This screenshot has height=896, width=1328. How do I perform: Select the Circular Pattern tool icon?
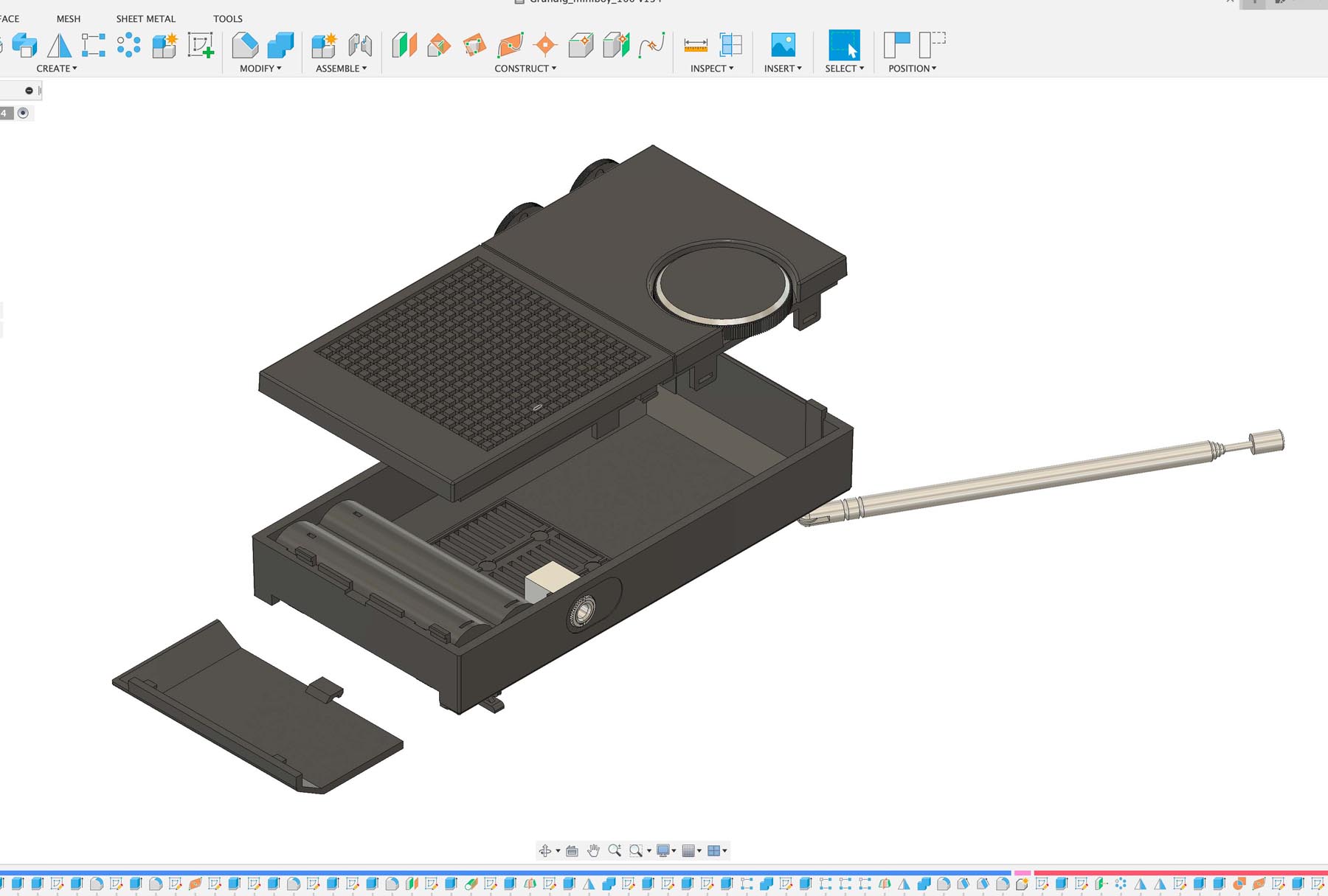coord(129,46)
